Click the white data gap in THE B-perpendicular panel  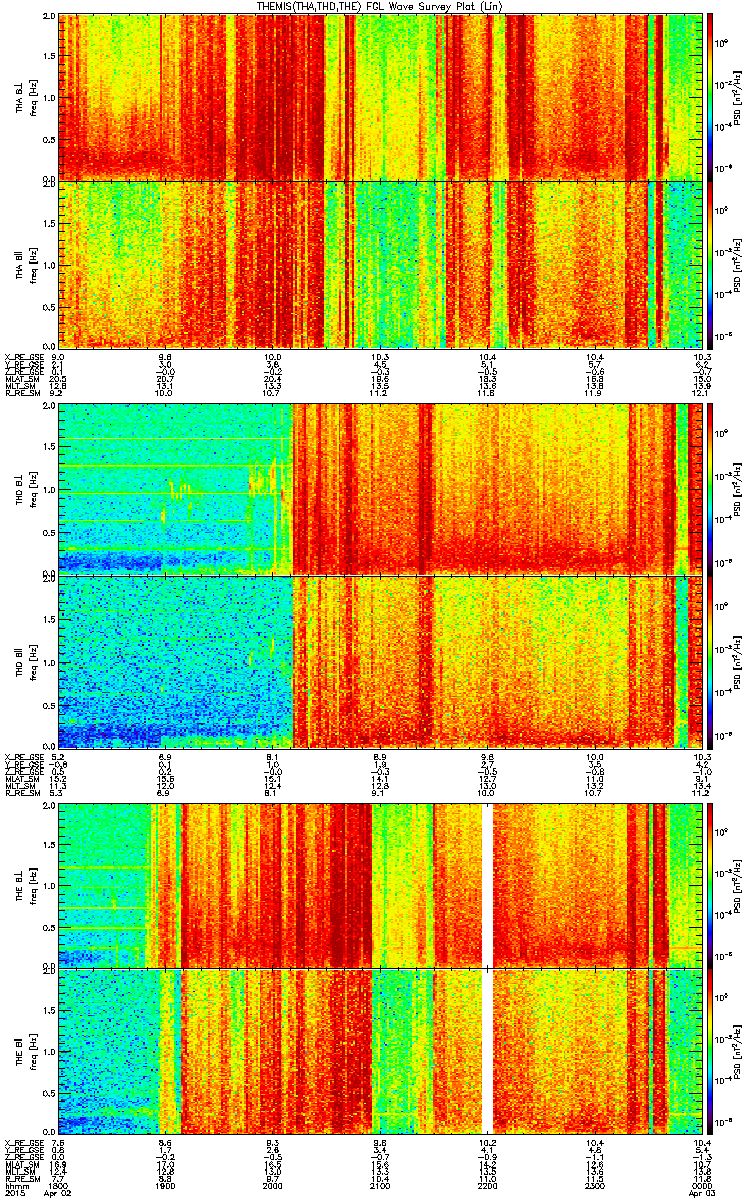487,885
